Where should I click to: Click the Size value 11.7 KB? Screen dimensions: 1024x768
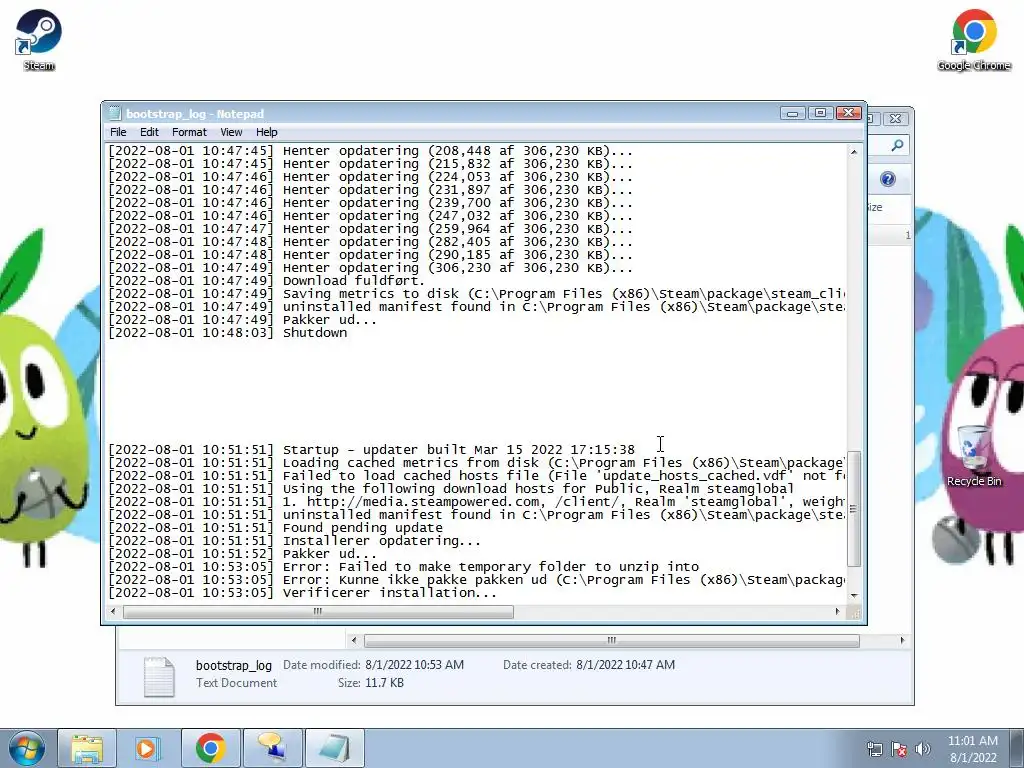click(384, 683)
